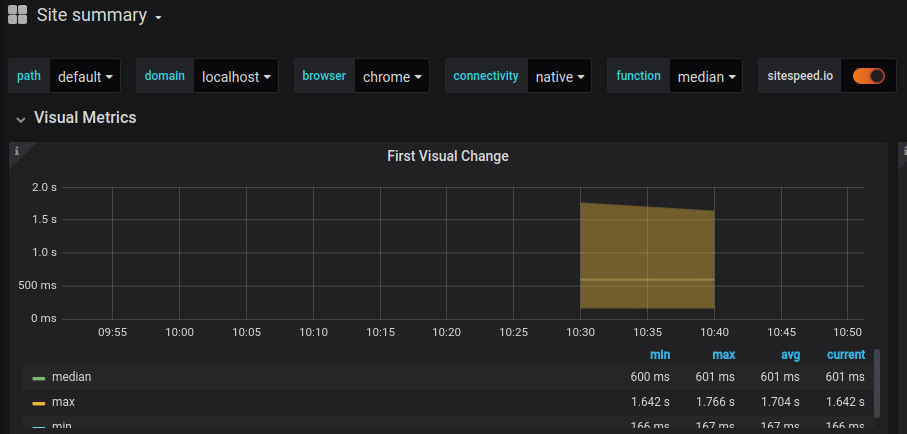Click the 10:30 time axis label
The height and width of the screenshot is (434, 907).
pyautogui.click(x=580, y=332)
